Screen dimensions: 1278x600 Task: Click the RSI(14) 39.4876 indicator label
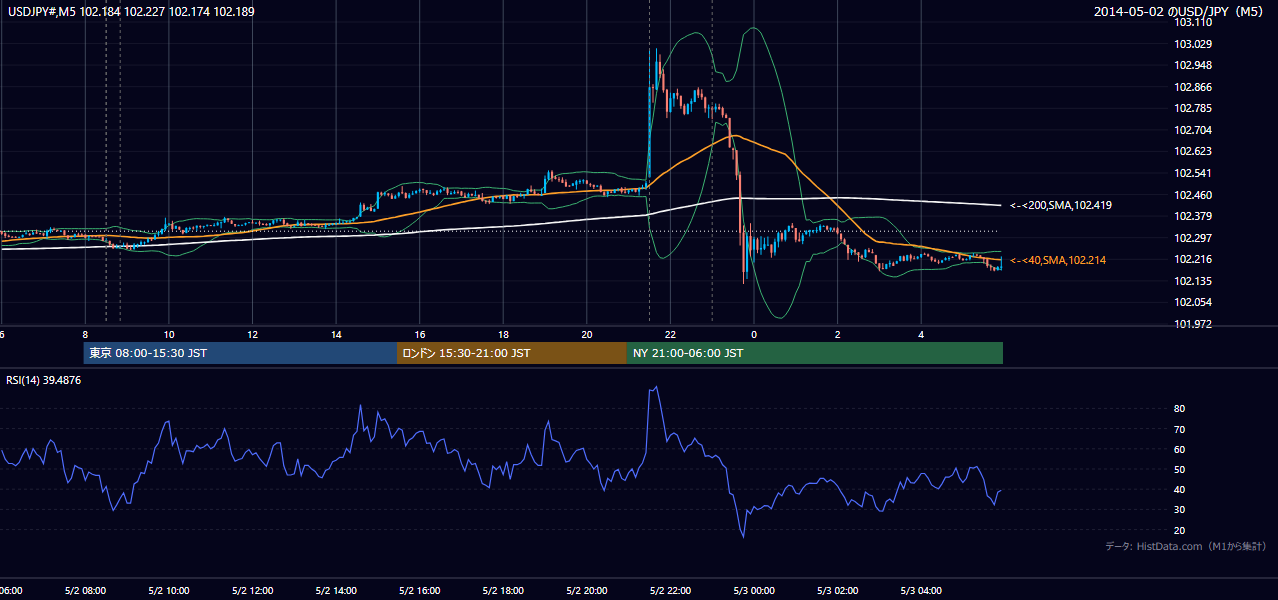[44, 380]
